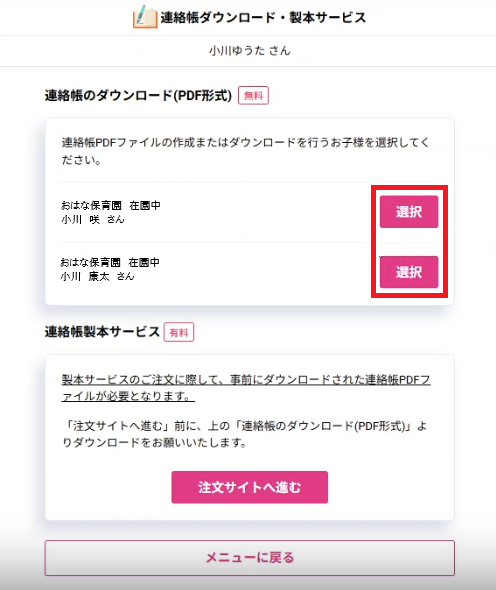Select 小川 咲 with the 選択 button
The image size is (496, 590).
click(409, 212)
